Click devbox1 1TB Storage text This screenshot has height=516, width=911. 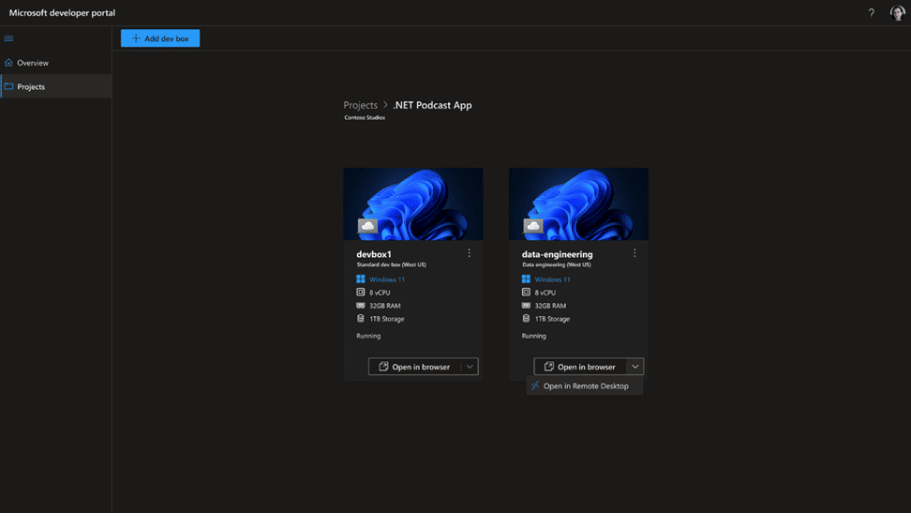coord(387,319)
